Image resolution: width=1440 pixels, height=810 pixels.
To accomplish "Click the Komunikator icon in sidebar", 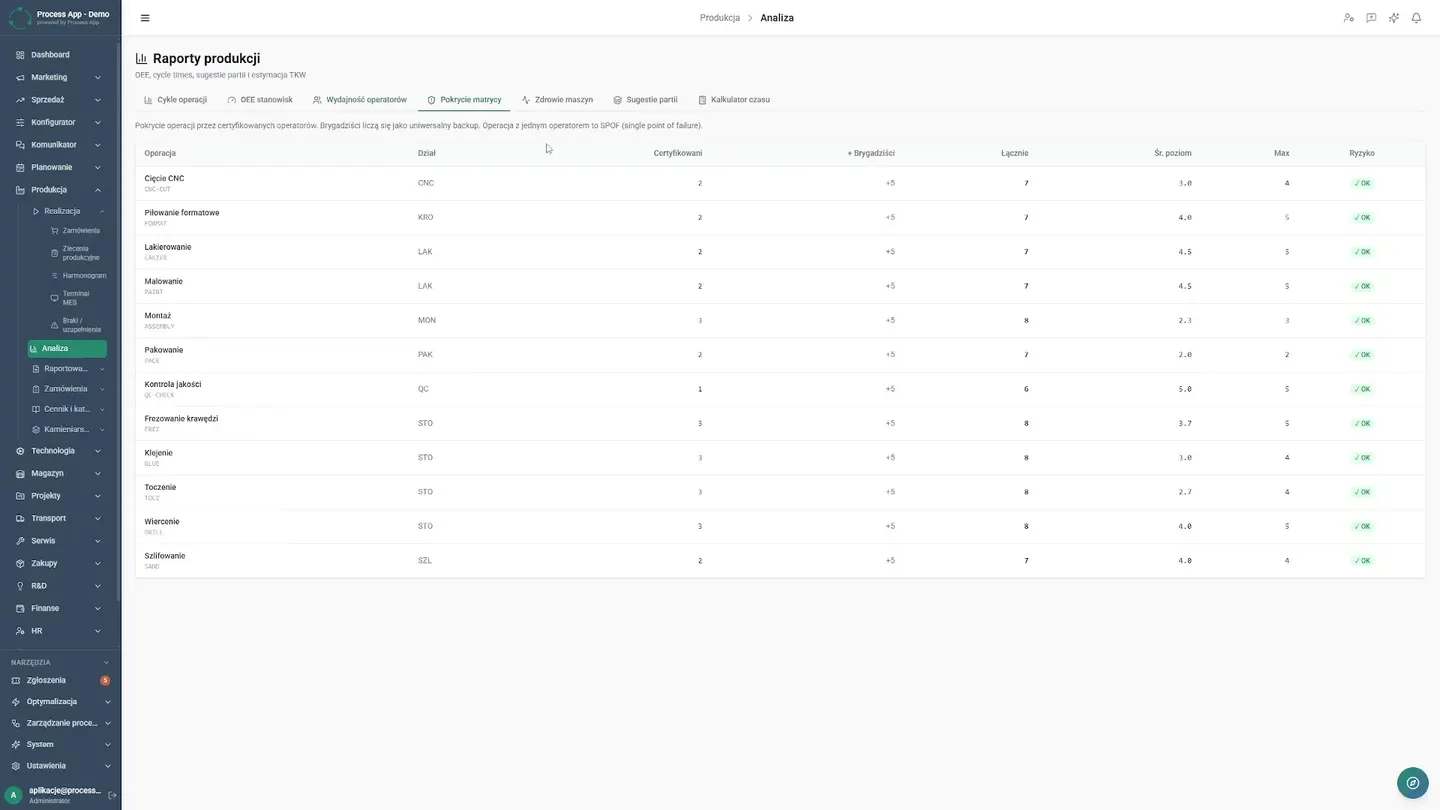I will [20, 145].
